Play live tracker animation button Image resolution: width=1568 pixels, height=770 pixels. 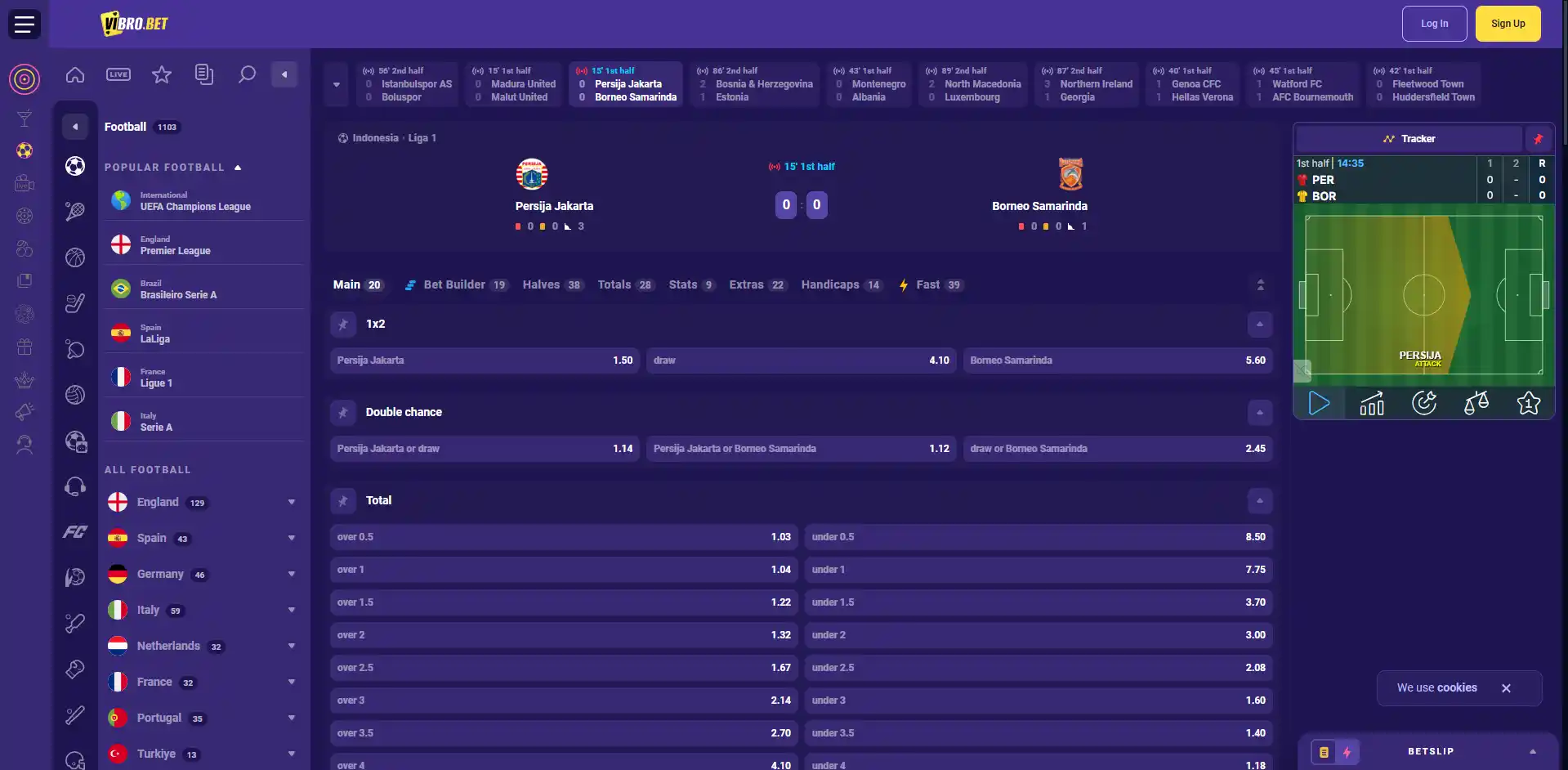point(1320,403)
